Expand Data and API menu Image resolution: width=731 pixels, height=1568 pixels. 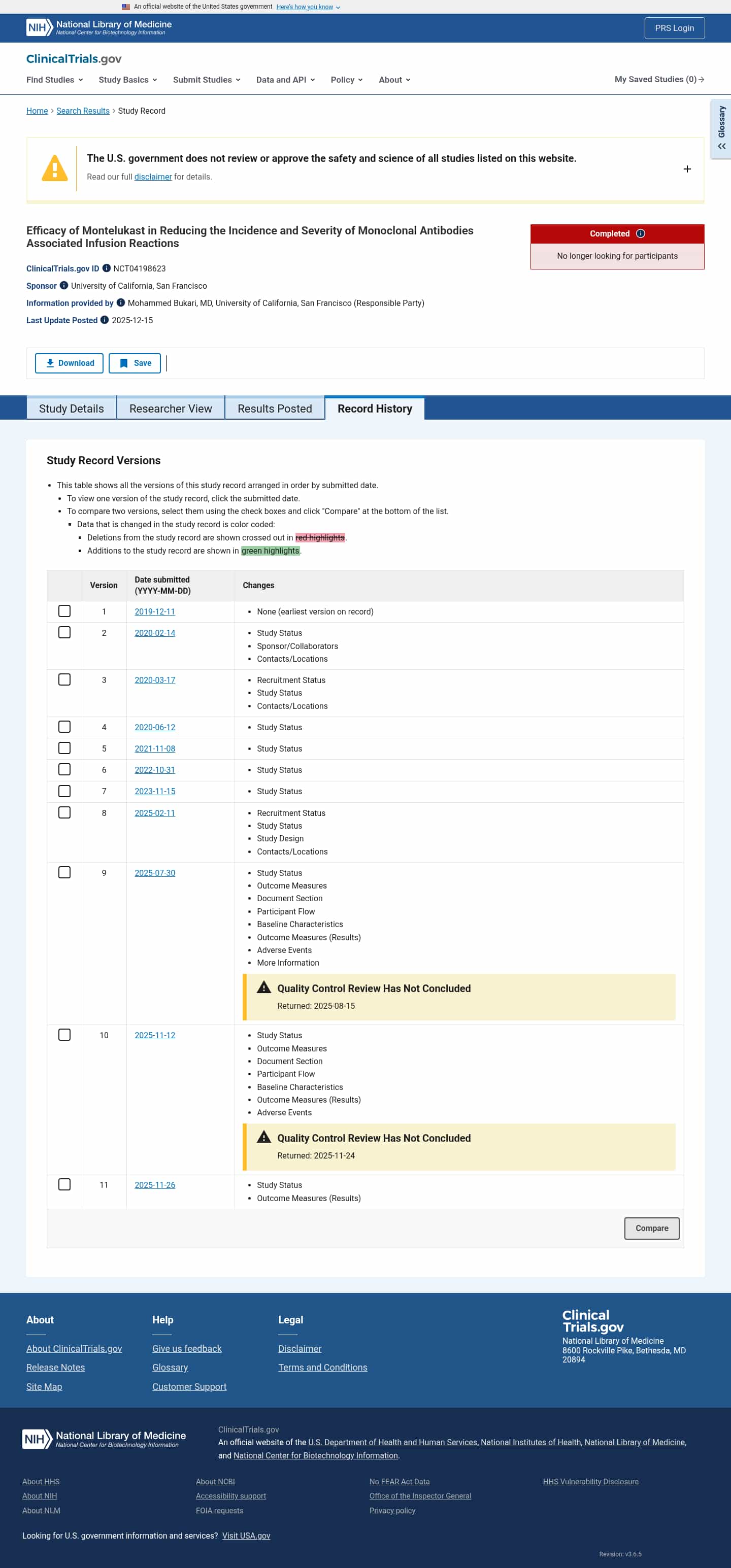pyautogui.click(x=286, y=80)
